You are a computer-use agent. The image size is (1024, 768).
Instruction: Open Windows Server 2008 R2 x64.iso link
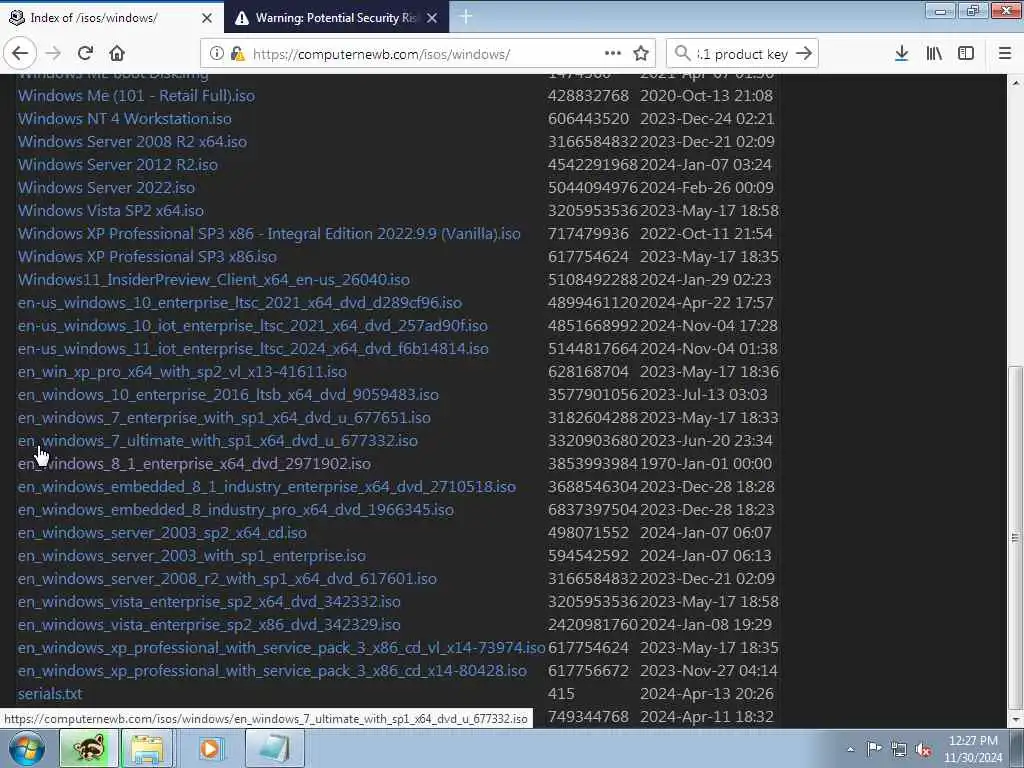133,142
